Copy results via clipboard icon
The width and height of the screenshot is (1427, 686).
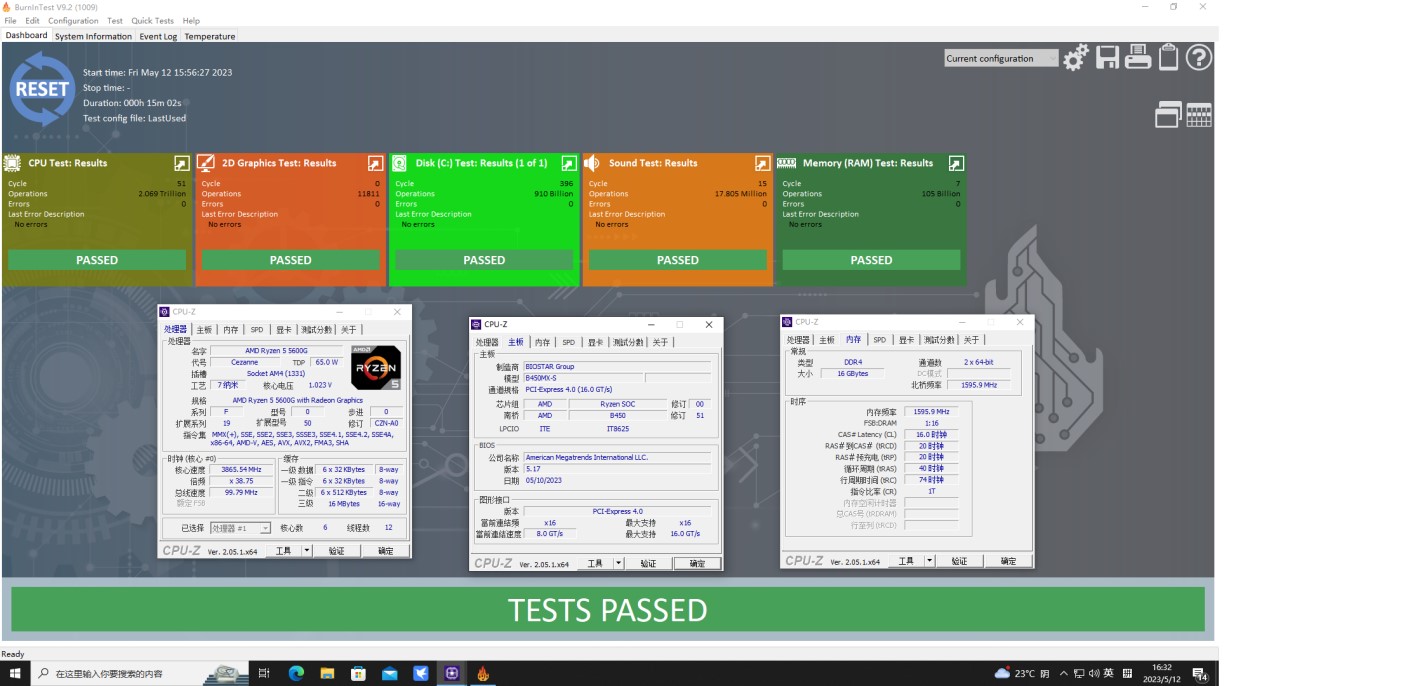(1169, 58)
